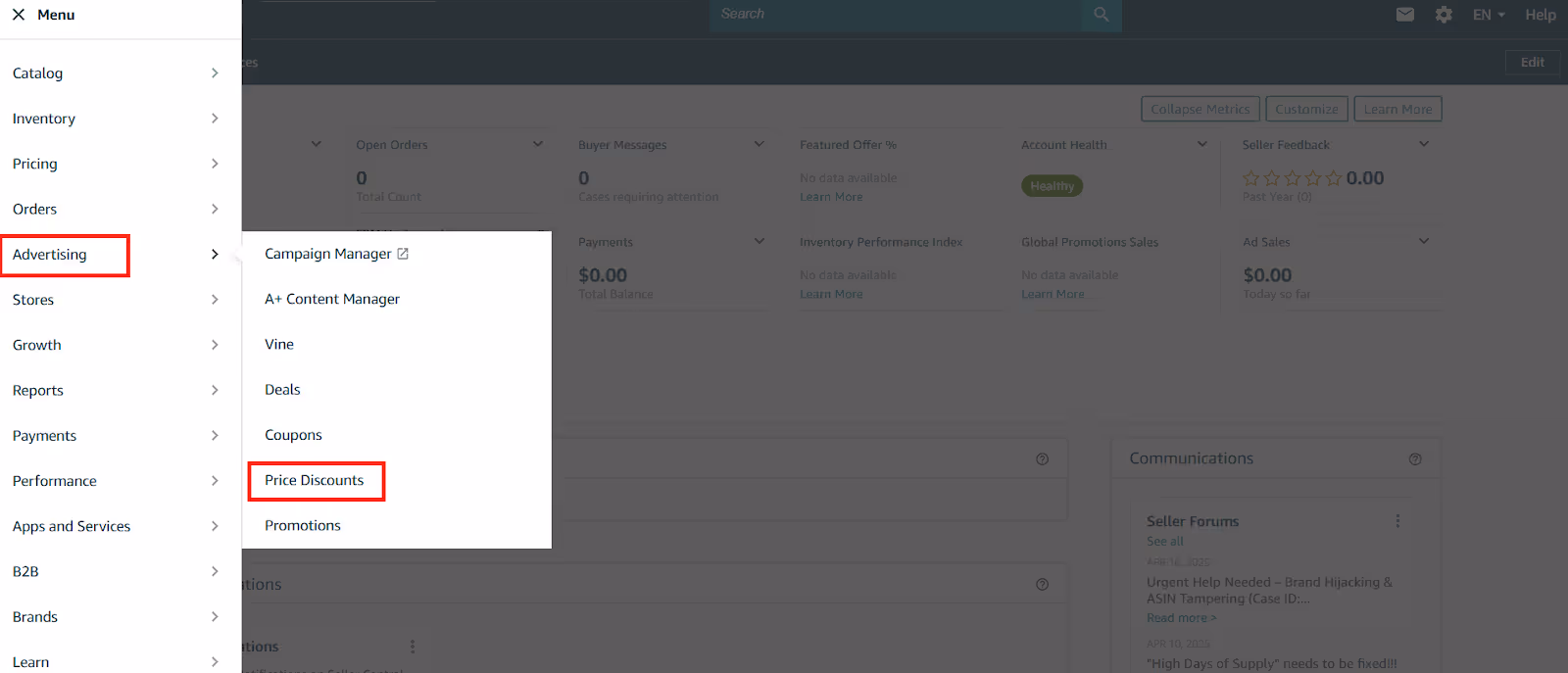
Task: Click the Healthy account status badge
Action: 1053,186
